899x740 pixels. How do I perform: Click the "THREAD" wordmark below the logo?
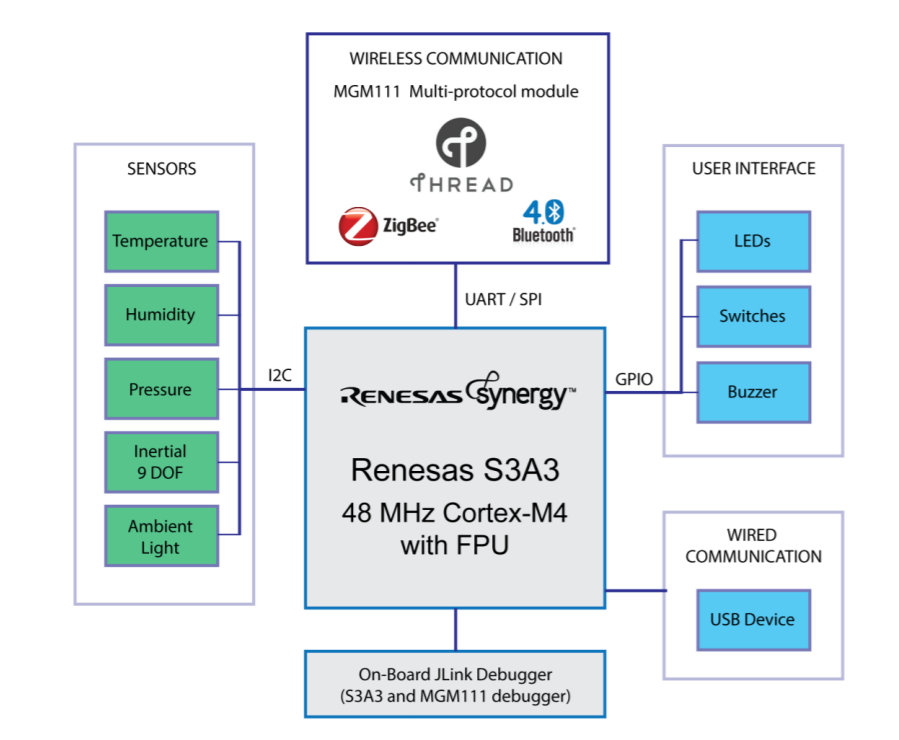[x=462, y=183]
